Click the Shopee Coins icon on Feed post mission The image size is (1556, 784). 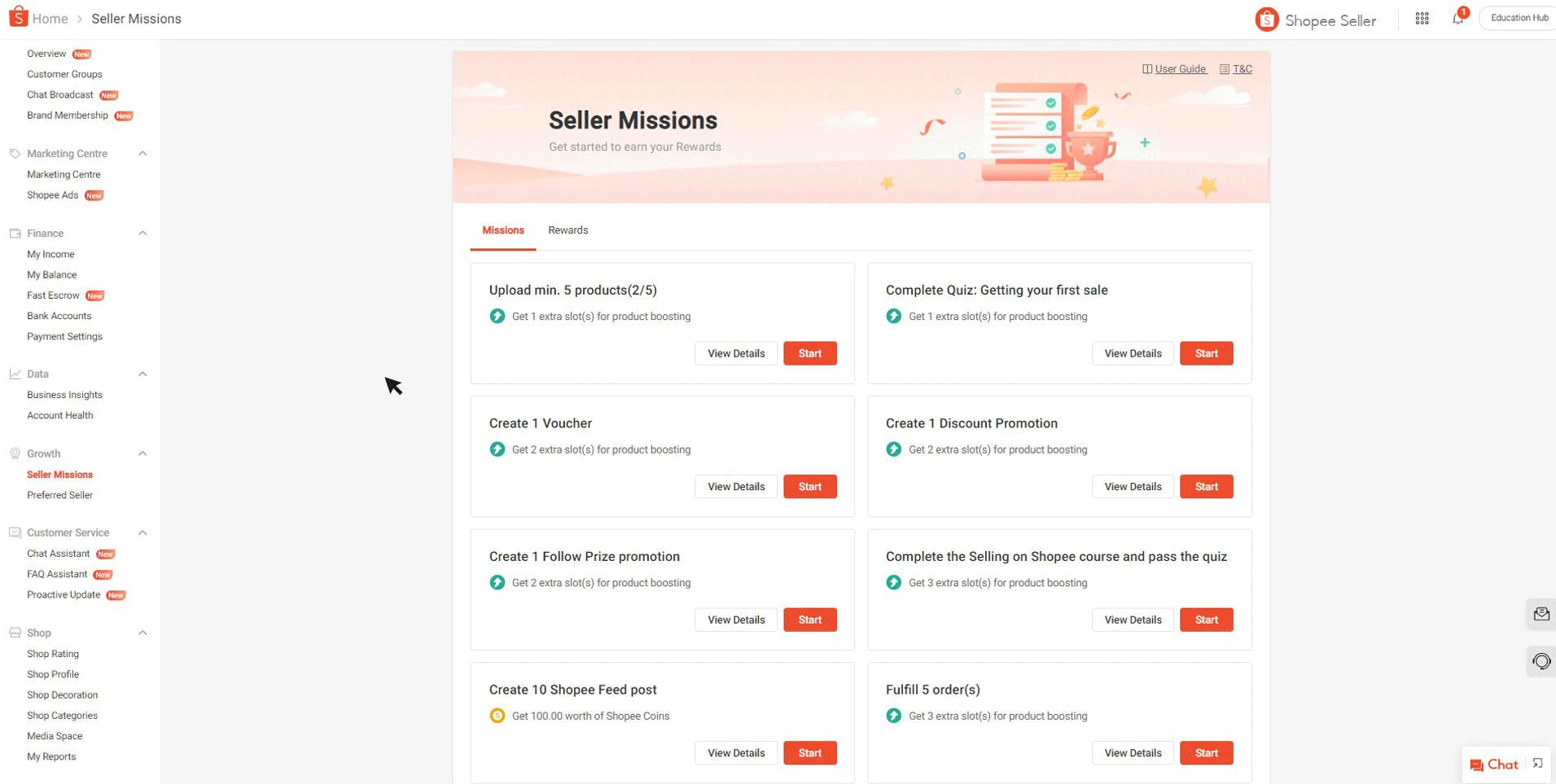click(x=497, y=716)
